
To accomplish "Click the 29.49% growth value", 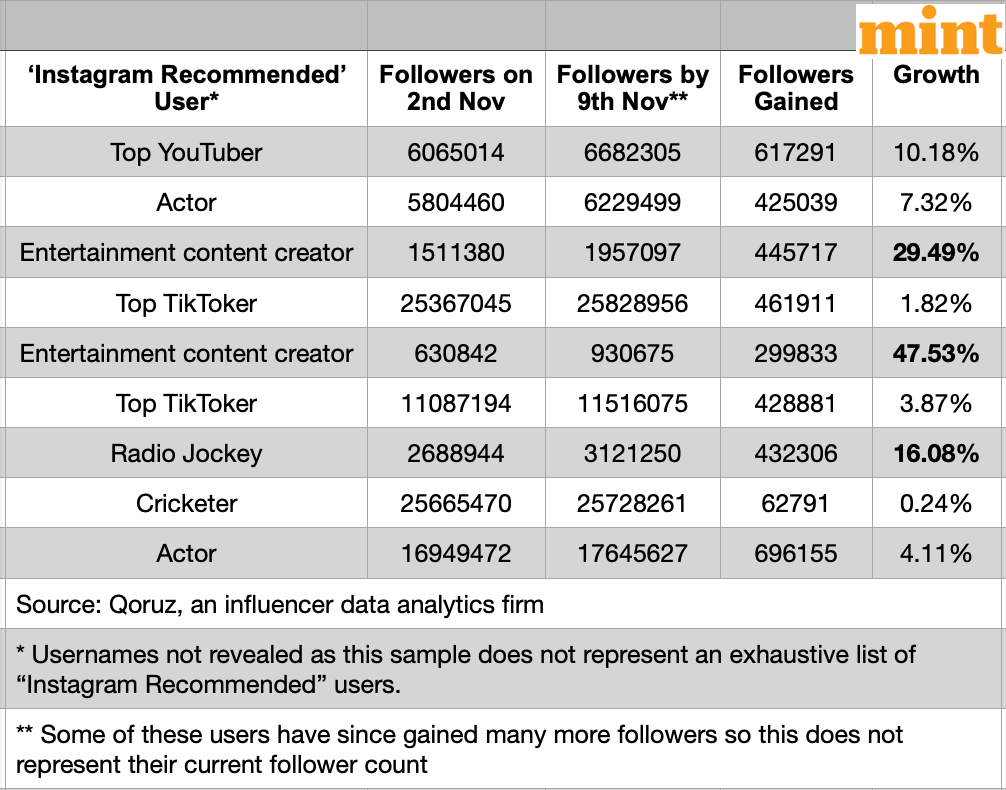I will point(936,253).
